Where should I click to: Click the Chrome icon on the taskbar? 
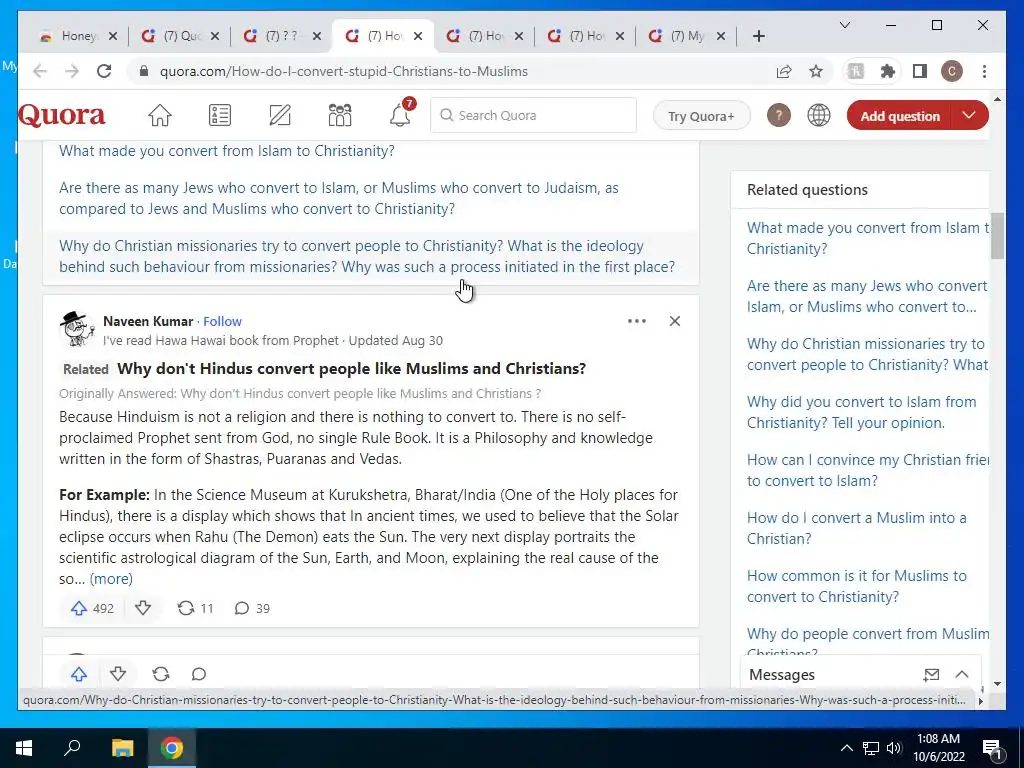pyautogui.click(x=172, y=748)
